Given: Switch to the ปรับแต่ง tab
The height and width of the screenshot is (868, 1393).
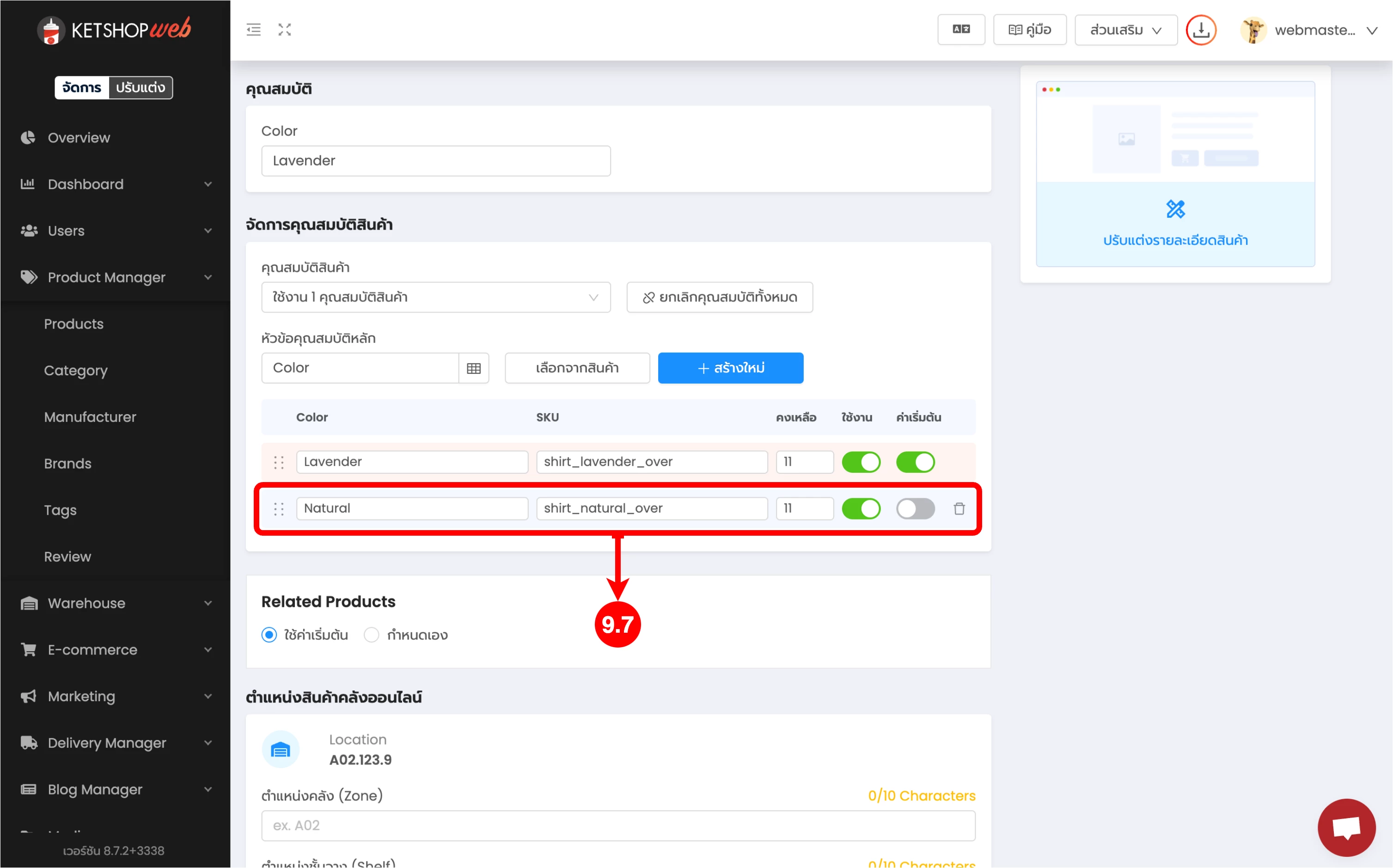Looking at the screenshot, I should pyautogui.click(x=140, y=88).
